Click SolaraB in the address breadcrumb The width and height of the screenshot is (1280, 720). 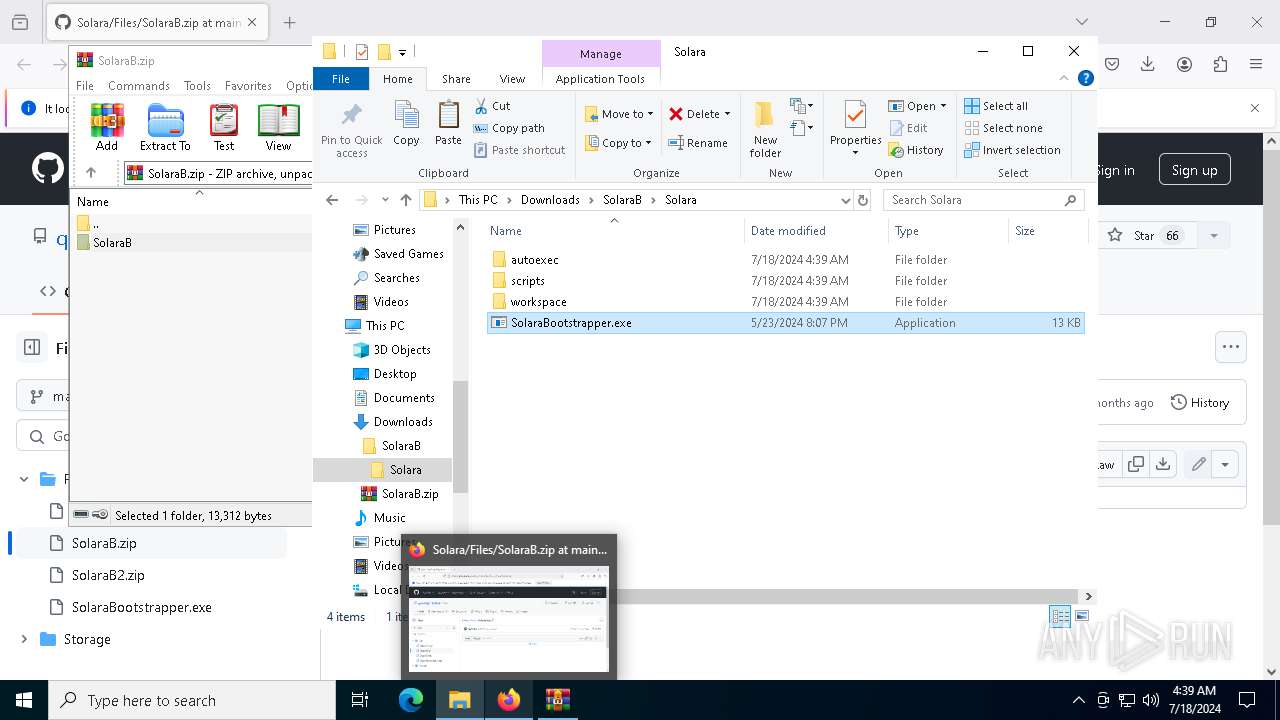pyautogui.click(x=622, y=200)
